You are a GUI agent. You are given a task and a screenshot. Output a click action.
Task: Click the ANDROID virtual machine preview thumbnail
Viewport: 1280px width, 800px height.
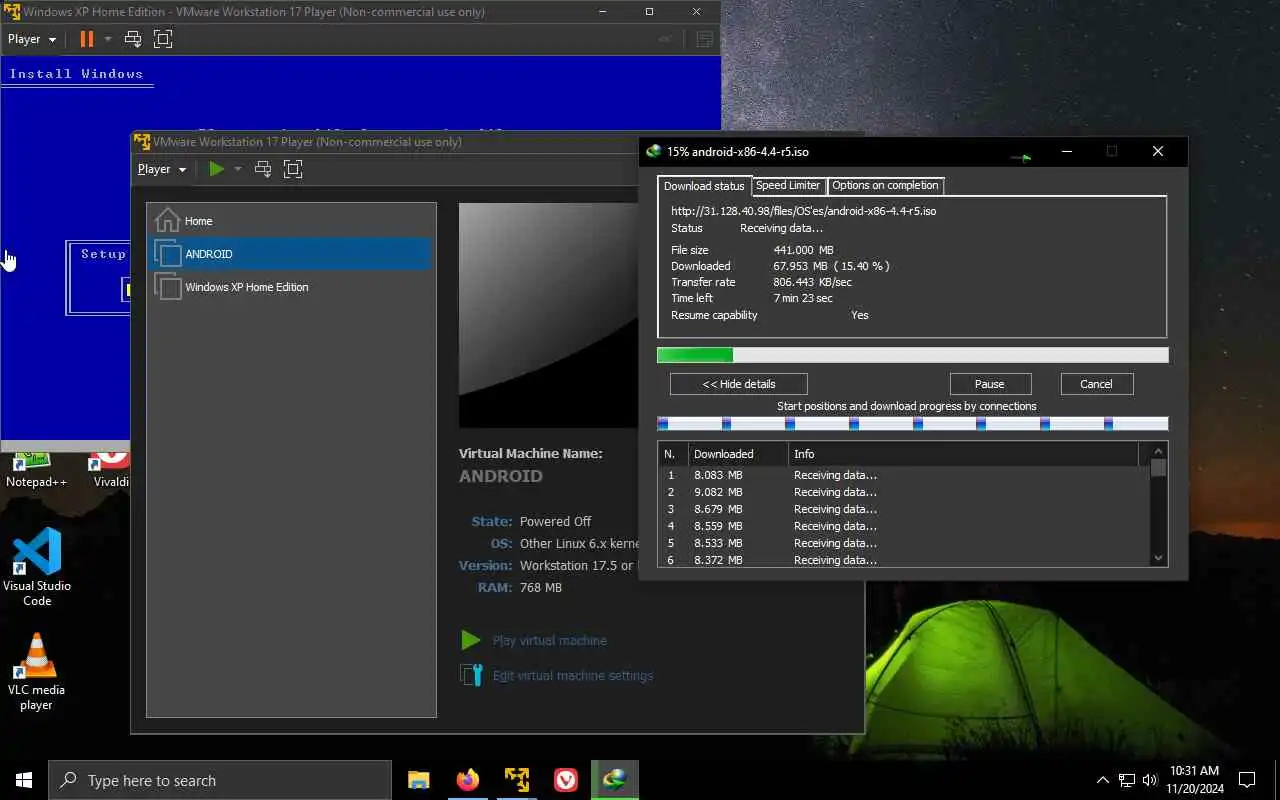tap(548, 315)
